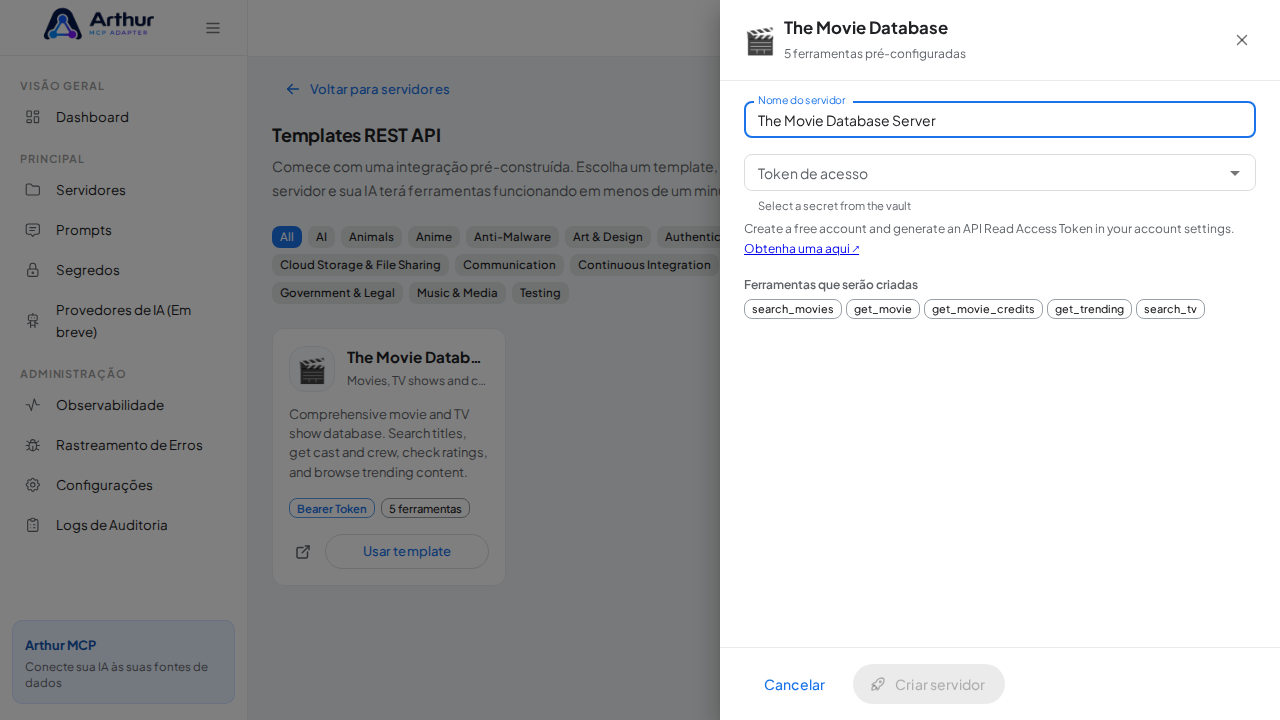The height and width of the screenshot is (720, 1280).
Task: Click the Rastreamento de Erros bug icon
Action: click(x=33, y=445)
